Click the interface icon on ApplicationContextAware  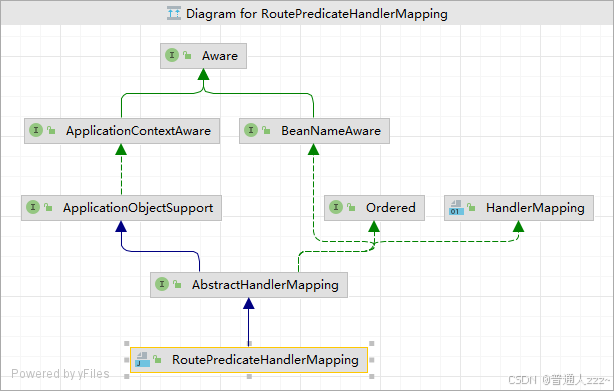coord(36,130)
